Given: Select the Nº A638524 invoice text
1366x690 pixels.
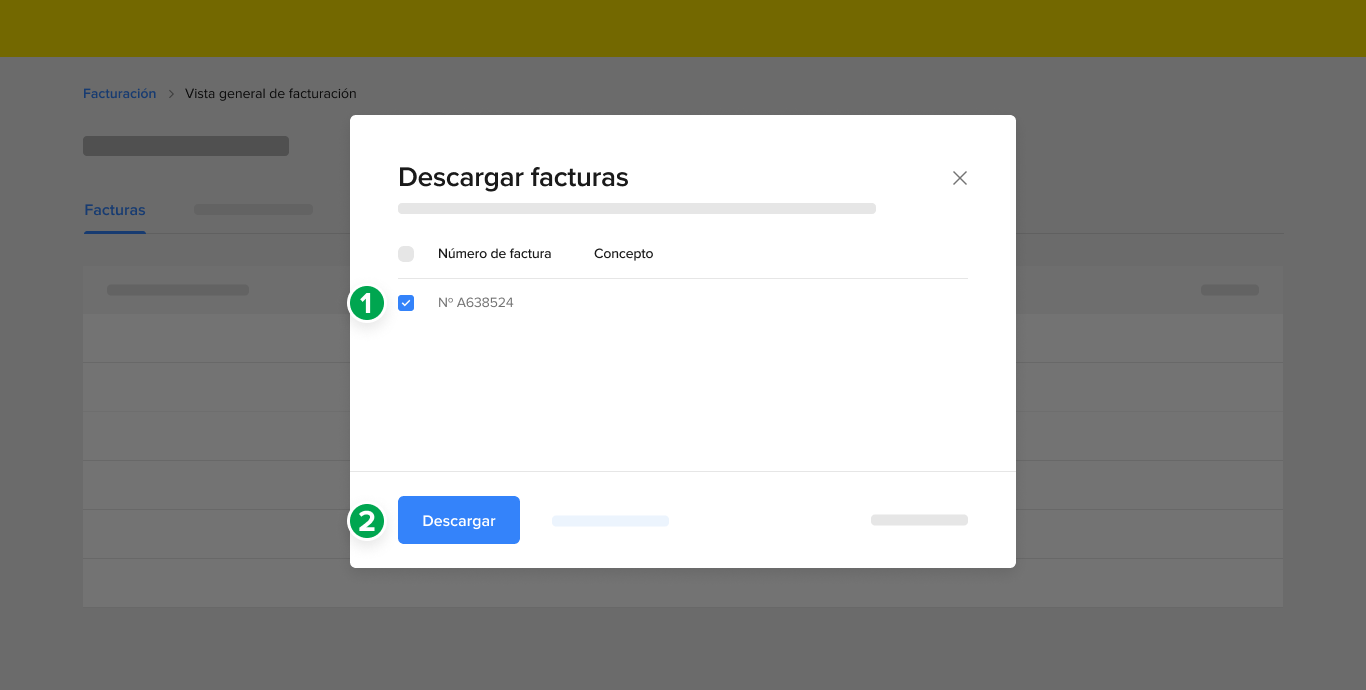Looking at the screenshot, I should click(x=476, y=303).
